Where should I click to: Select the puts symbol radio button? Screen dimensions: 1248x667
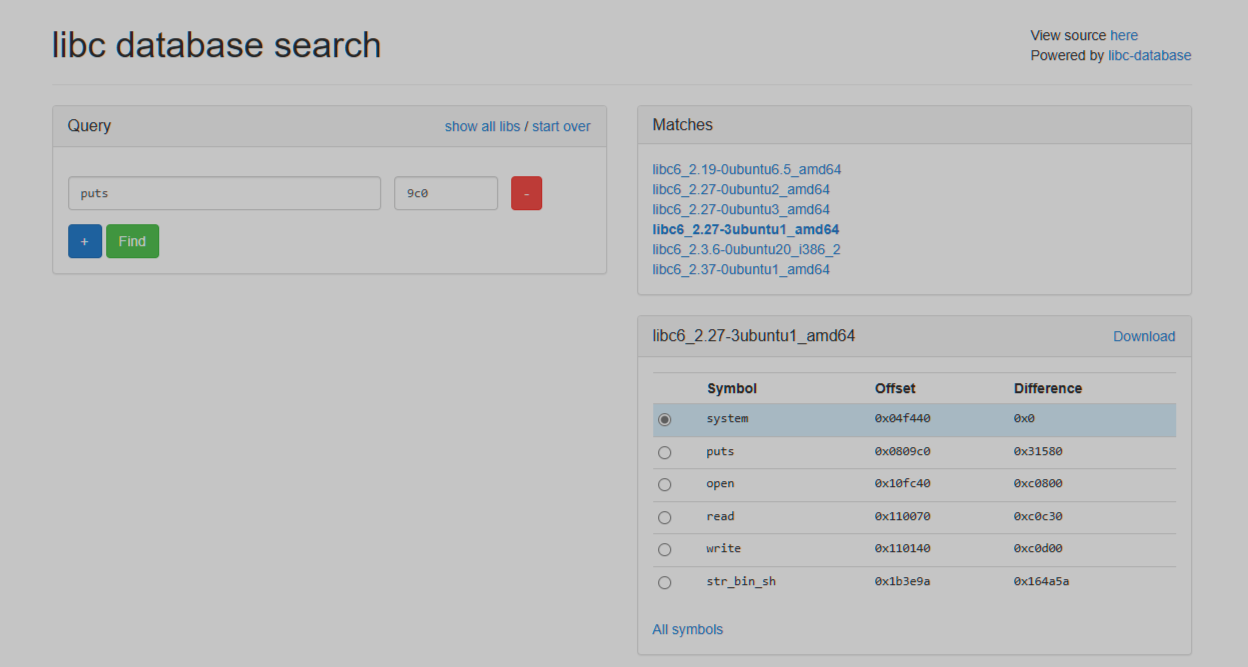[x=665, y=453]
